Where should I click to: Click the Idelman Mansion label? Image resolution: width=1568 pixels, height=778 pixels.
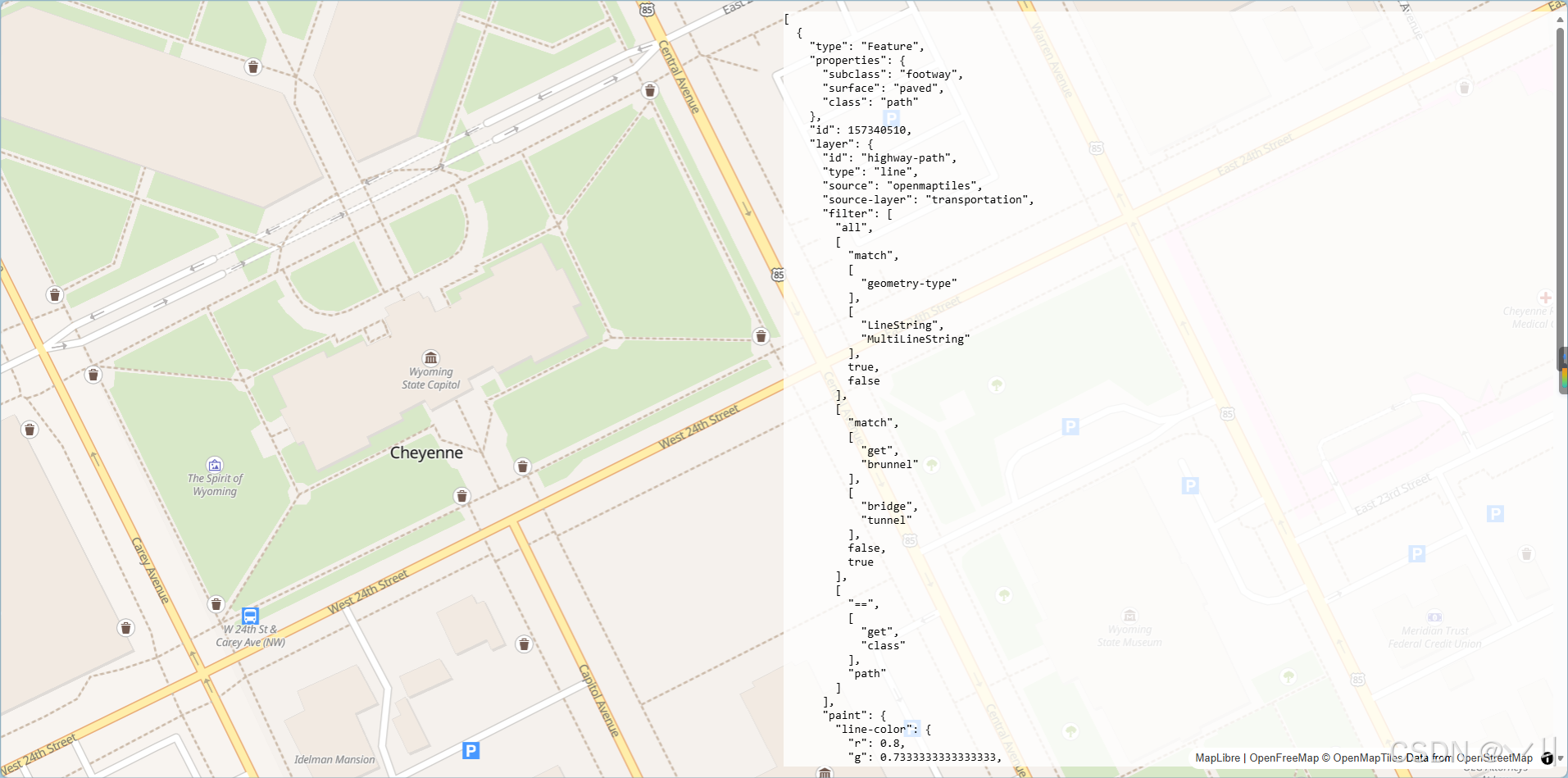[334, 760]
